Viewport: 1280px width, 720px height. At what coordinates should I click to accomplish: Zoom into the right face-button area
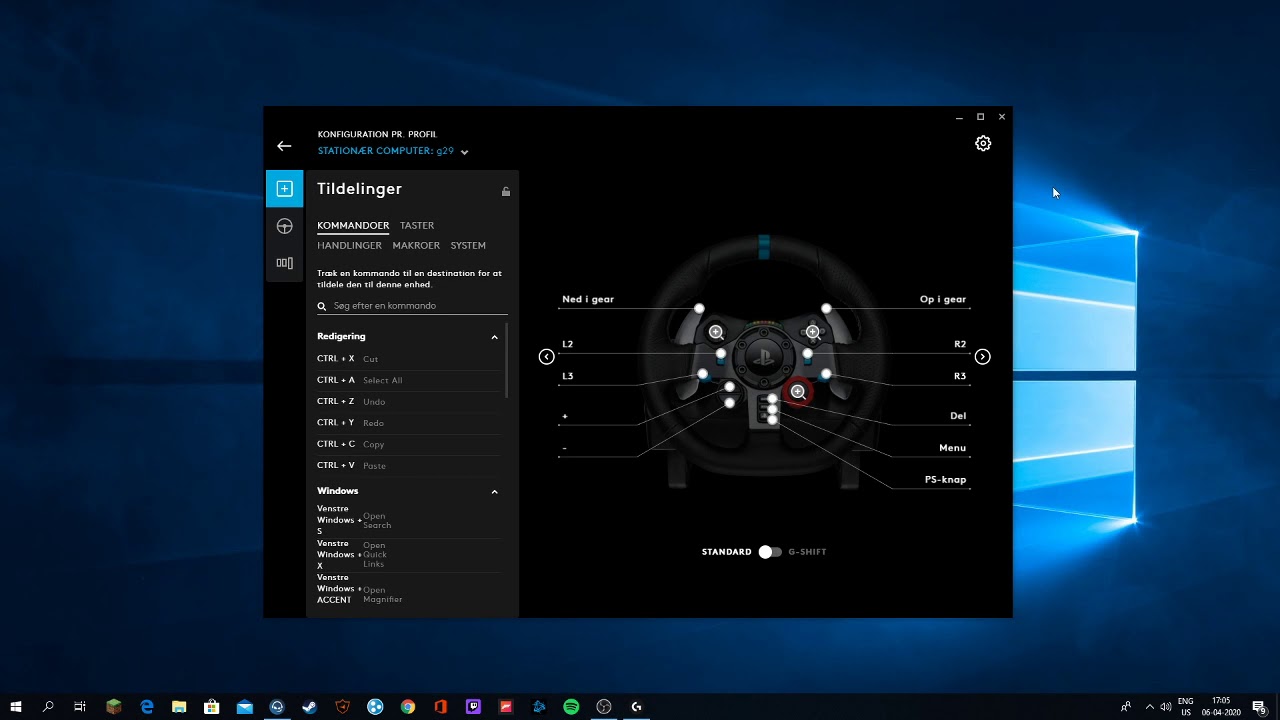813,332
